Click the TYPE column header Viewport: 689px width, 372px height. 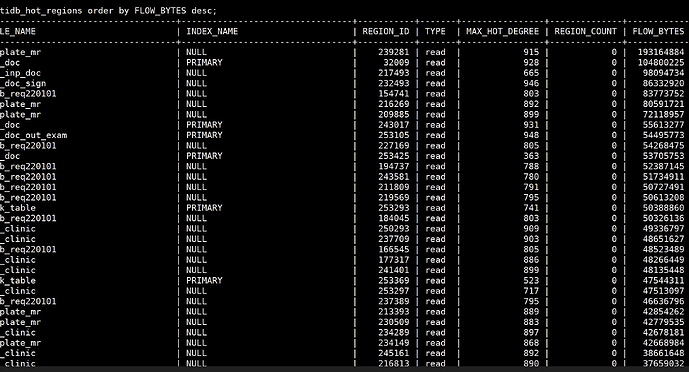[435, 32]
